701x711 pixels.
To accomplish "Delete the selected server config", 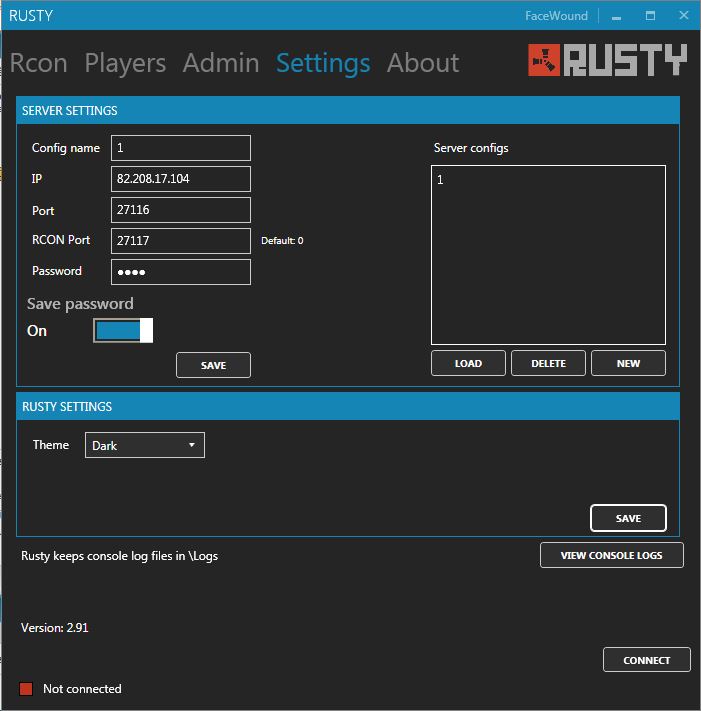I will click(548, 363).
